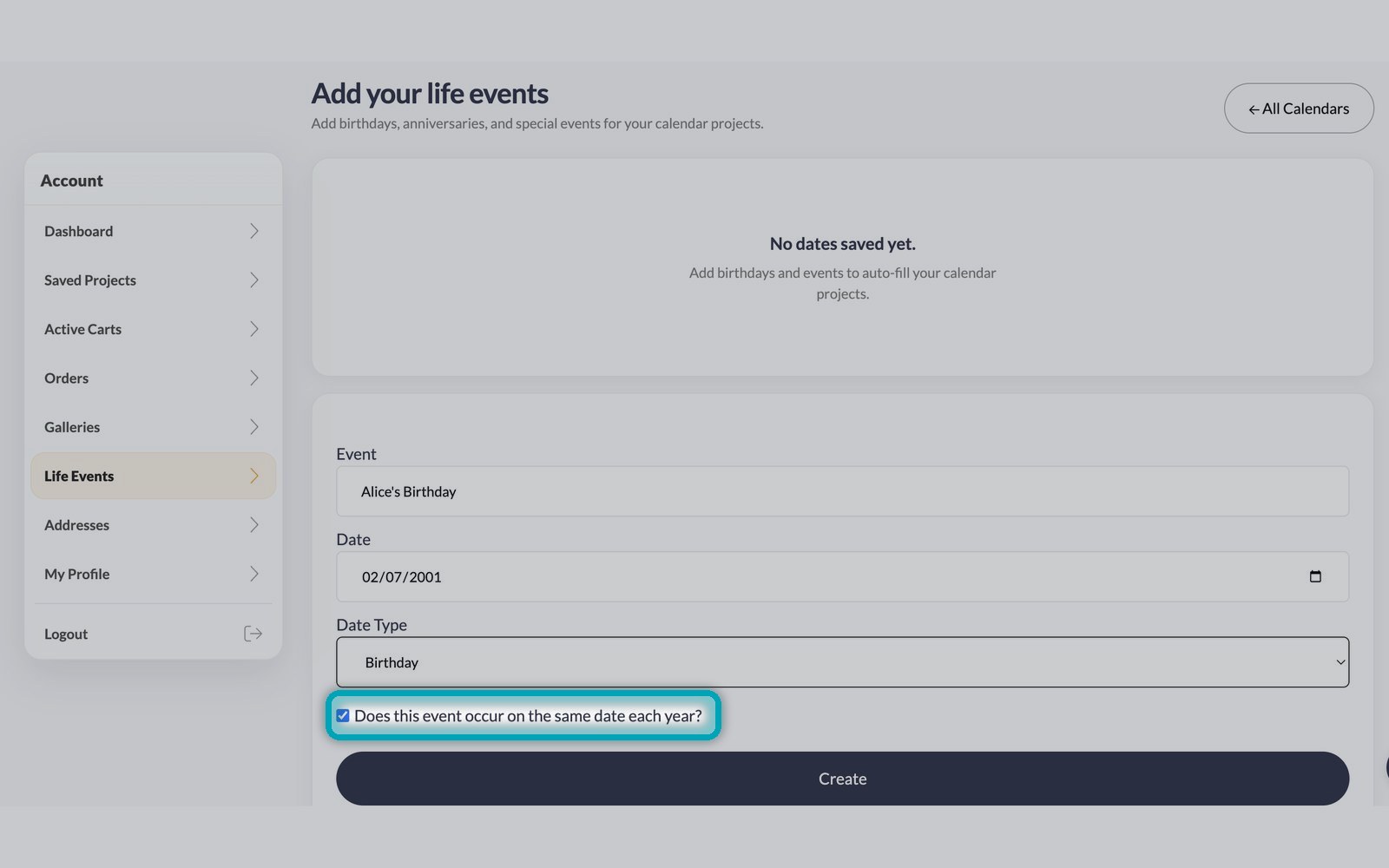Open Active Carts menu item

click(153, 329)
